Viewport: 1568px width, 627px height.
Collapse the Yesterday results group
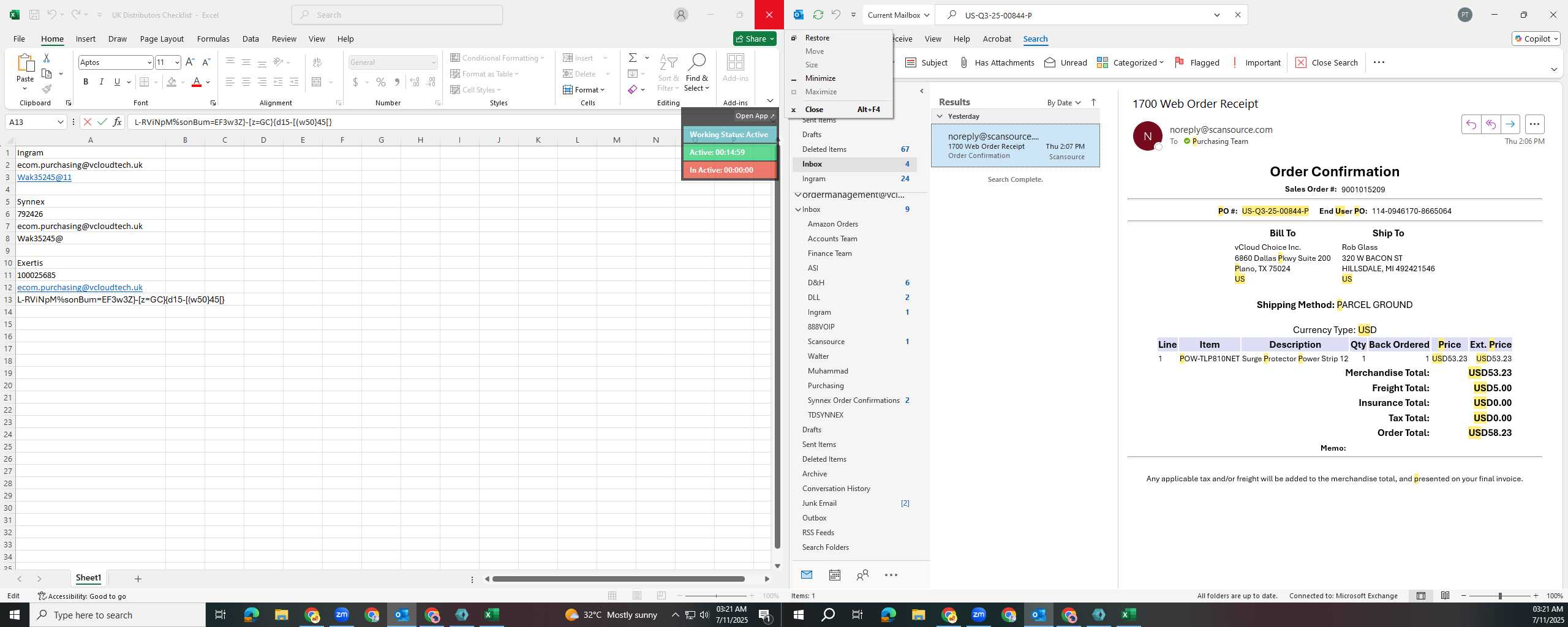(940, 116)
